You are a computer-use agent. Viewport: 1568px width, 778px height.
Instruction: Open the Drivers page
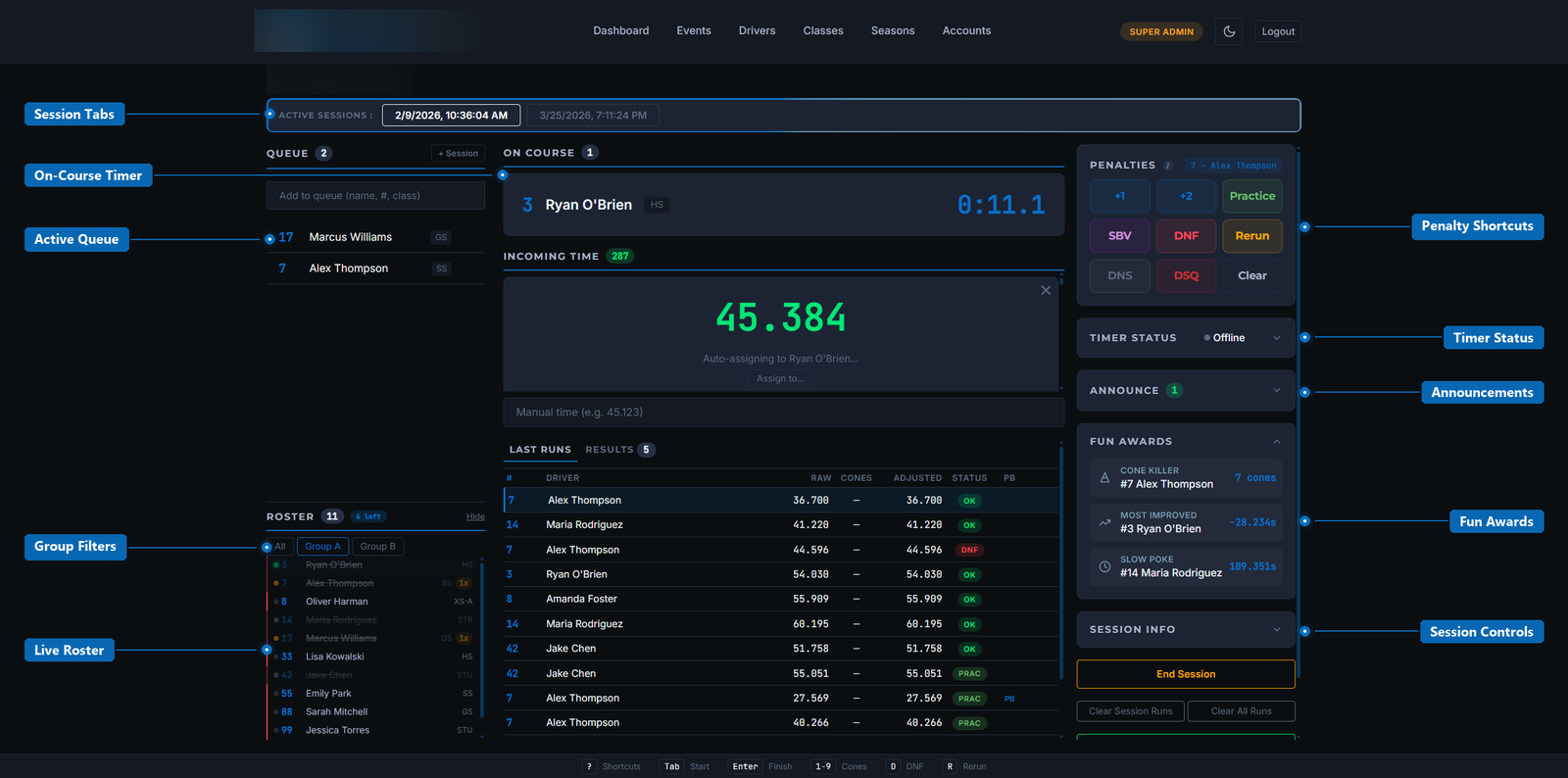[758, 31]
